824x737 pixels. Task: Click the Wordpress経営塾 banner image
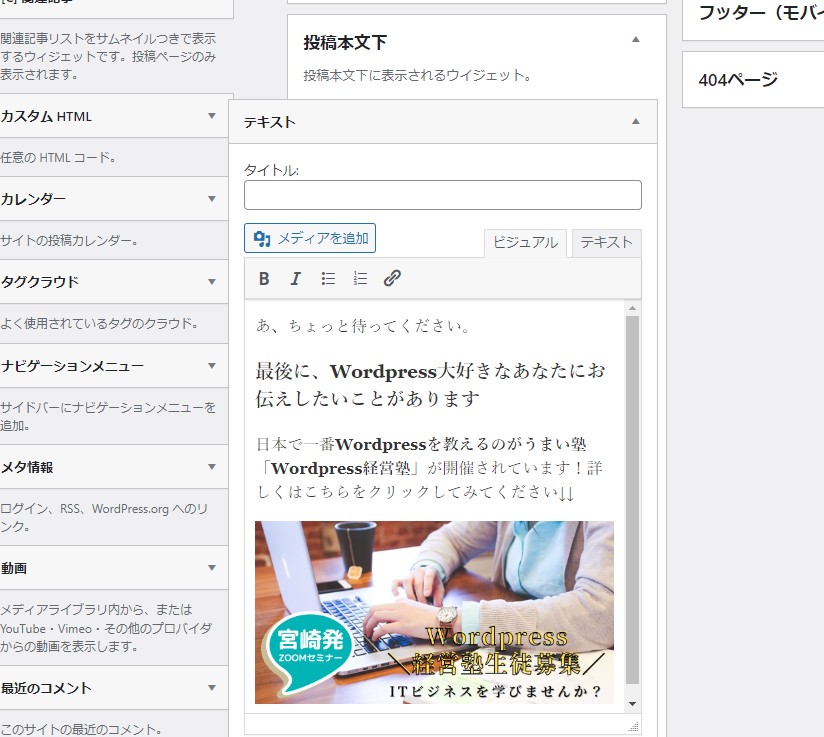click(434, 612)
